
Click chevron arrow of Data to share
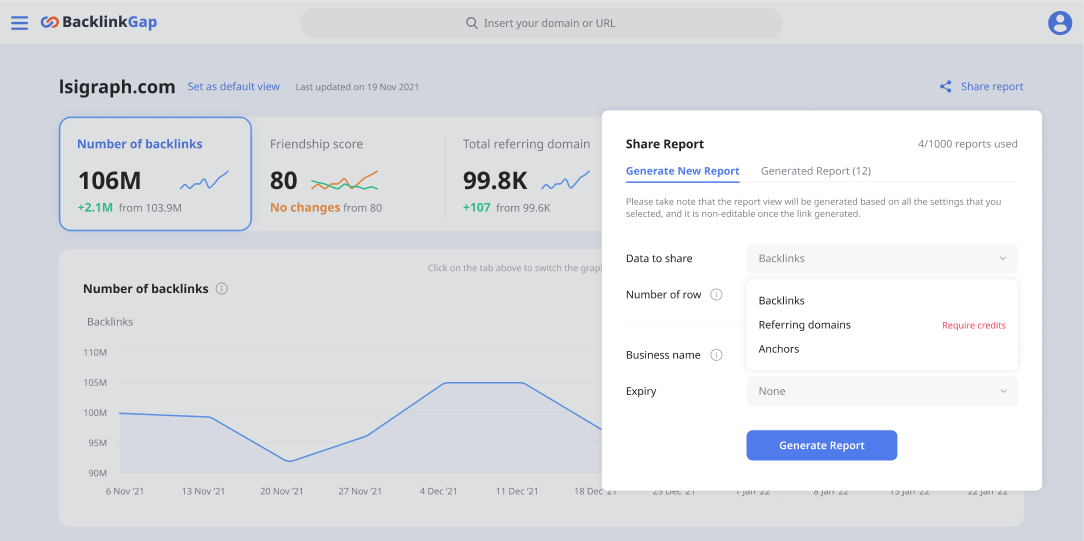(x=1002, y=258)
